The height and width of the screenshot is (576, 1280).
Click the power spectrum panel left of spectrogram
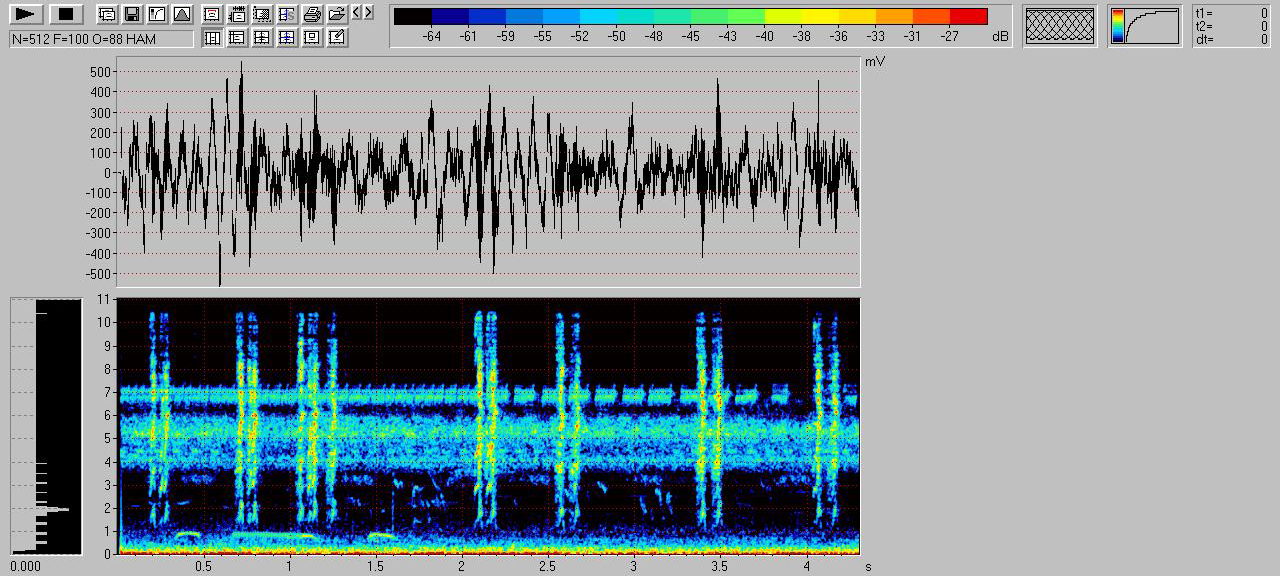pyautogui.click(x=46, y=425)
